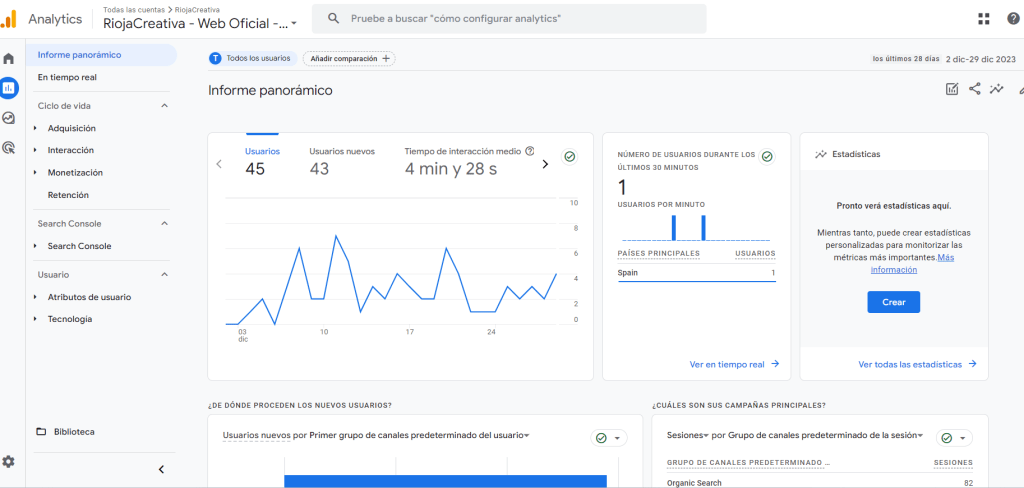Open Ver en tiempo real link
Viewport: 1024px width, 488px height.
(735, 364)
